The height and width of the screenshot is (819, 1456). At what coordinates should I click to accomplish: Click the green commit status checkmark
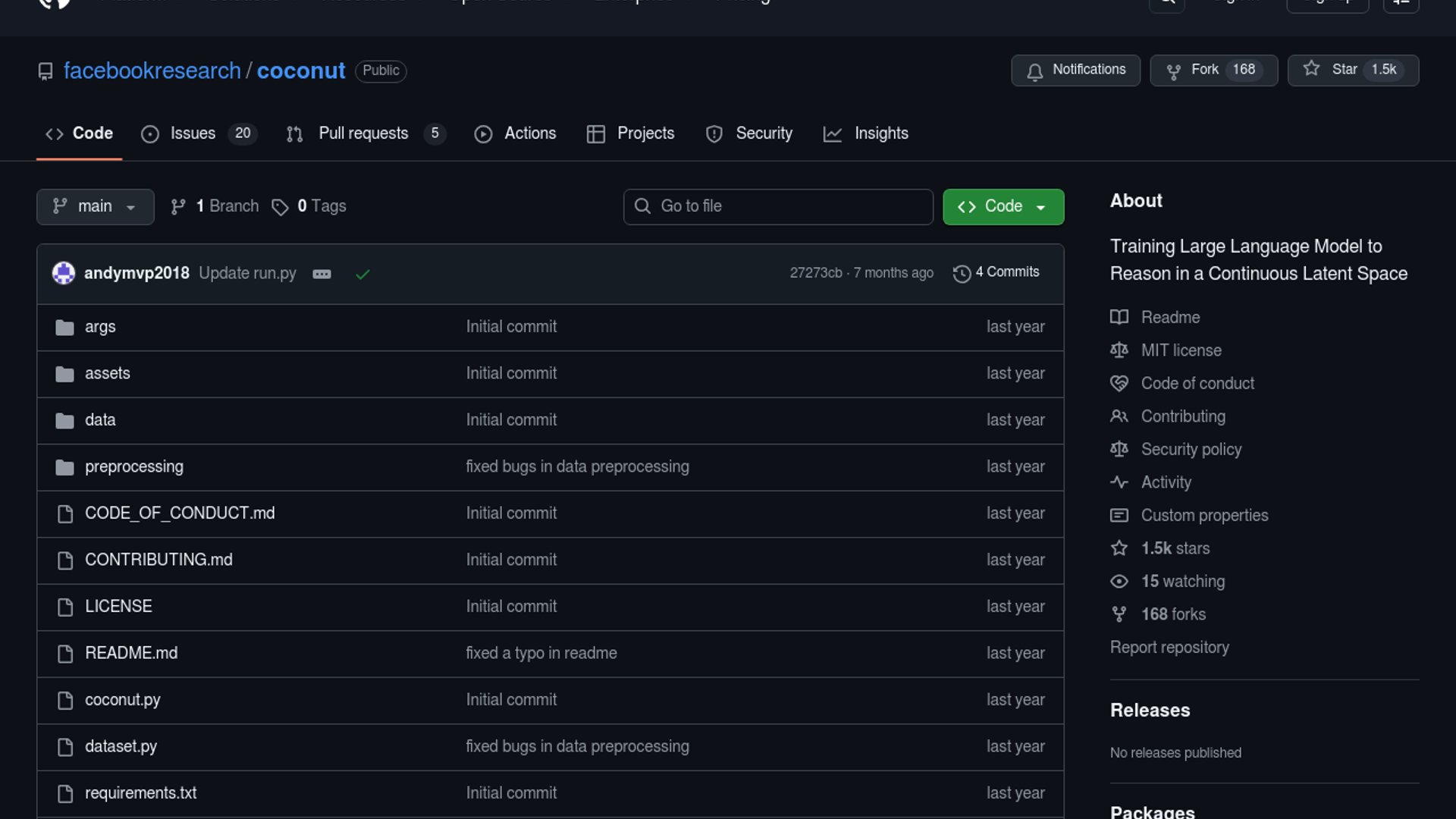coord(362,274)
